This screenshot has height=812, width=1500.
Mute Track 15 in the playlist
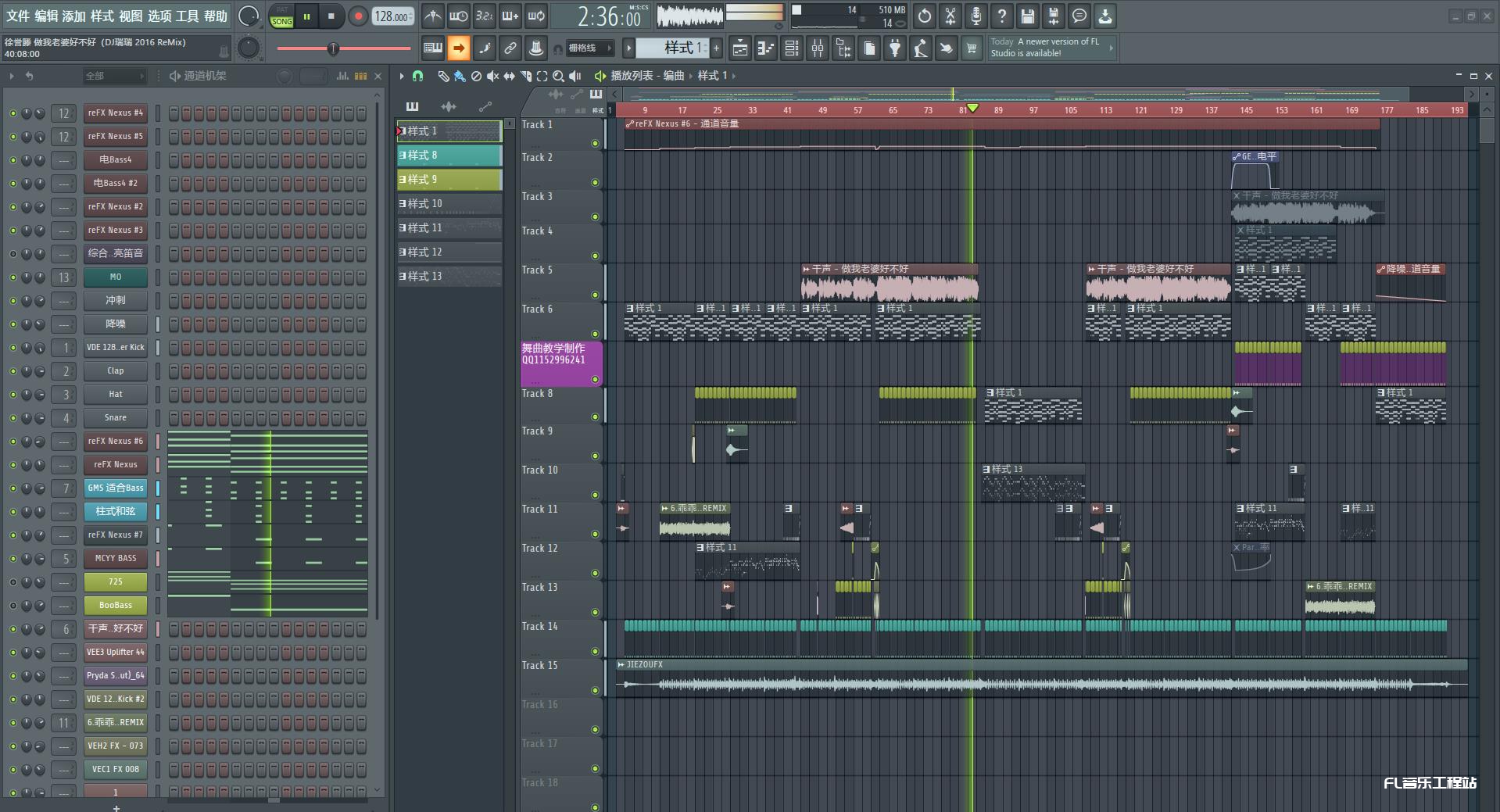[x=595, y=691]
